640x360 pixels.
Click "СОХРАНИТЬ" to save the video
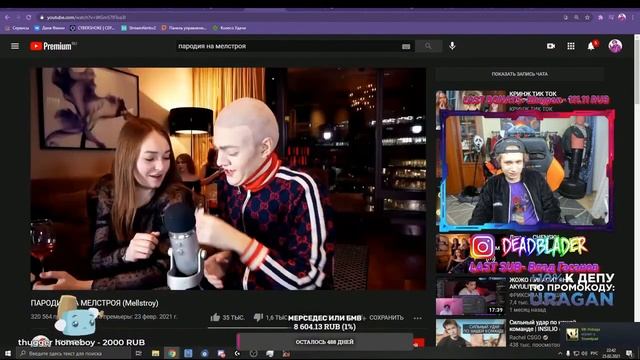tap(386, 318)
